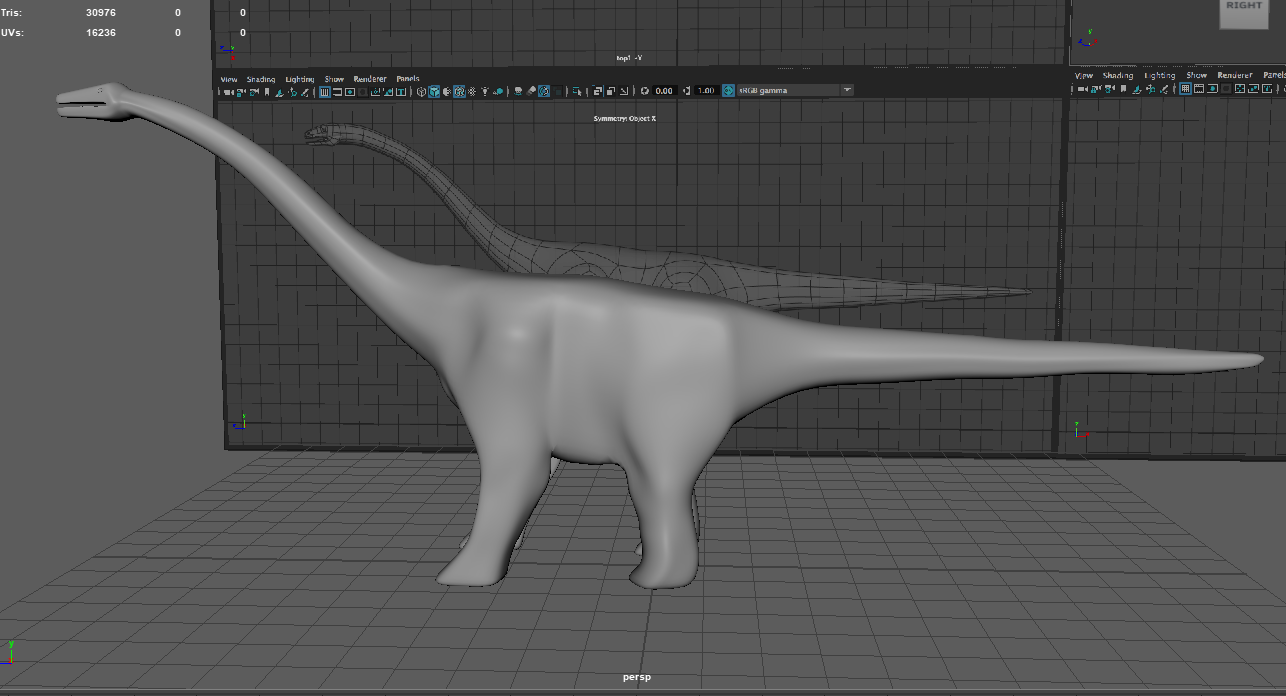Click the grease pencil icon

coord(305,91)
